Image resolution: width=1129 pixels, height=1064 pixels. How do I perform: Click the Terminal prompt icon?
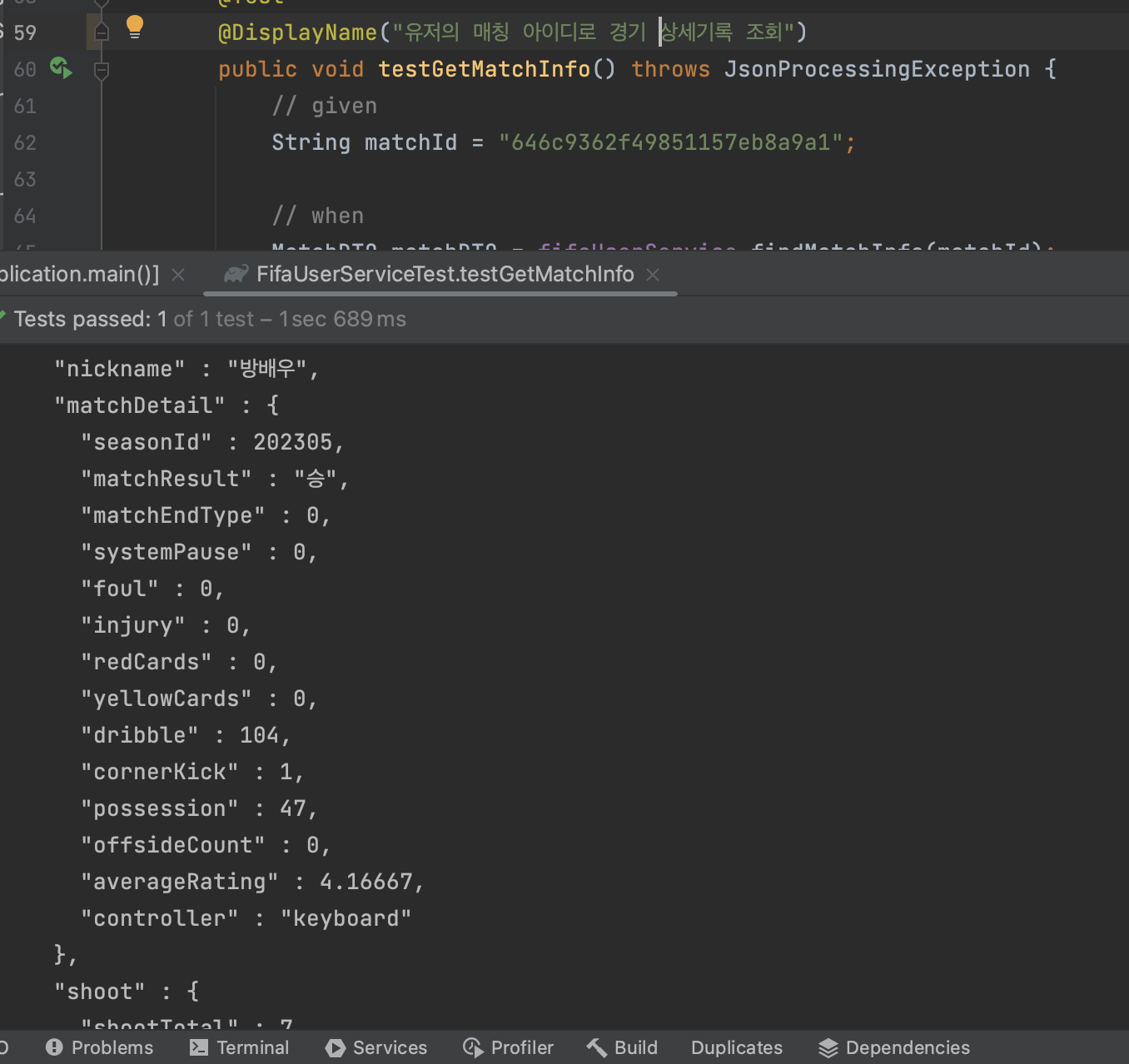tap(199, 1047)
